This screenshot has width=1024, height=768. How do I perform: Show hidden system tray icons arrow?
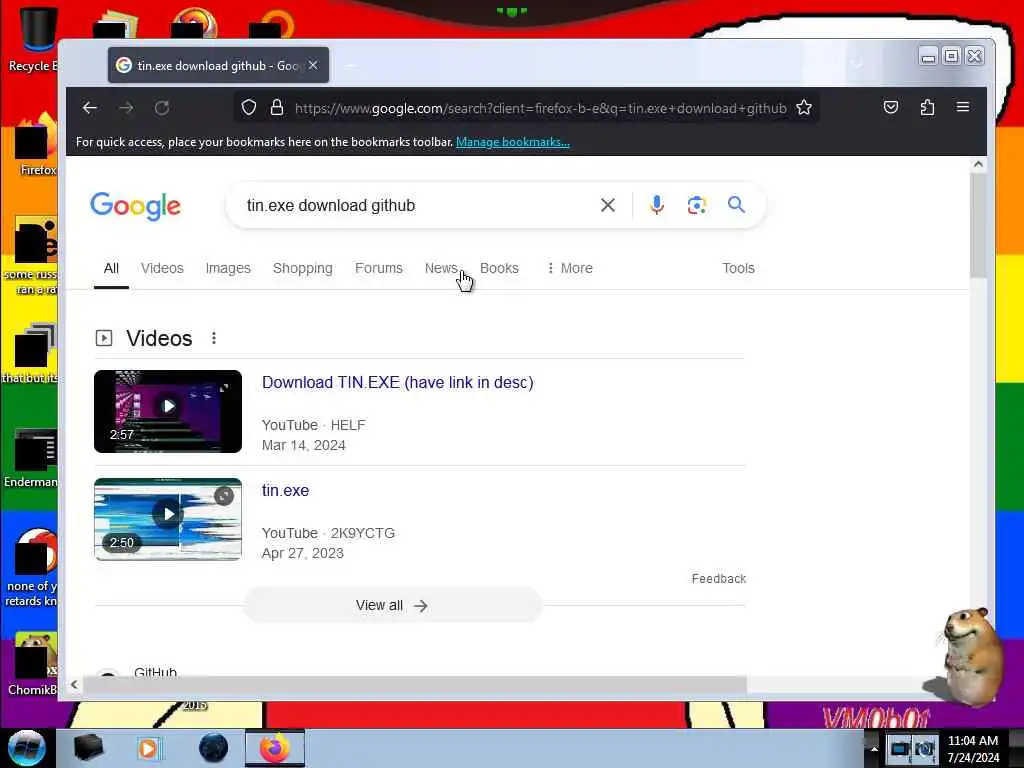[874, 749]
